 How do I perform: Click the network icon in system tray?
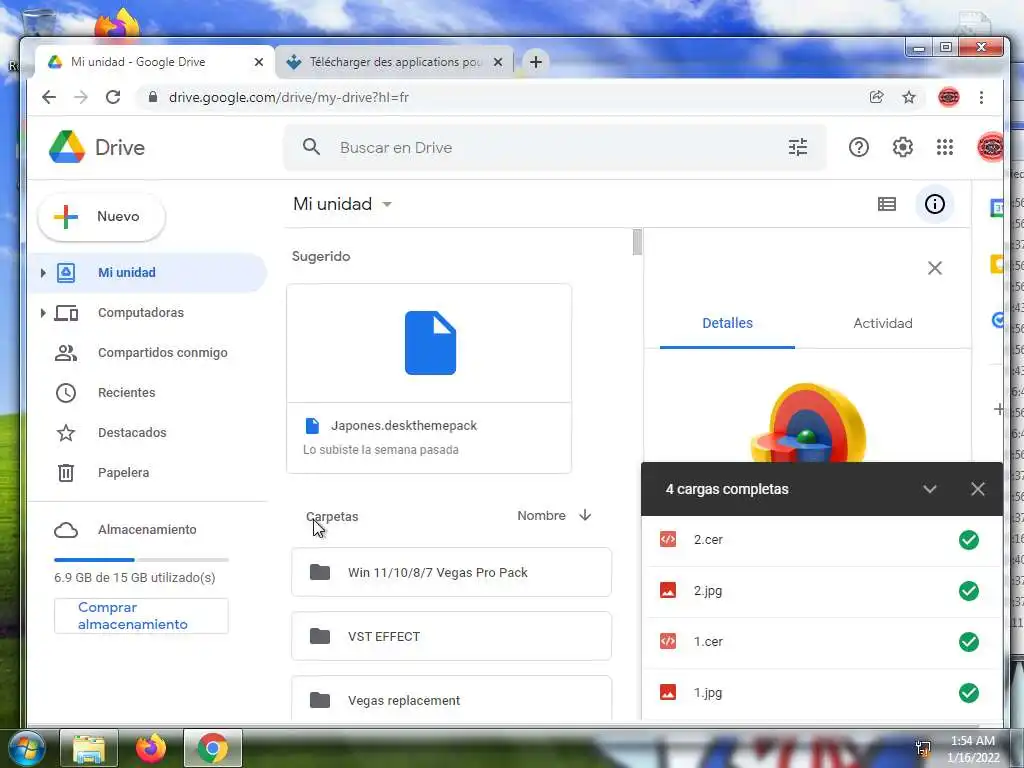click(923, 748)
